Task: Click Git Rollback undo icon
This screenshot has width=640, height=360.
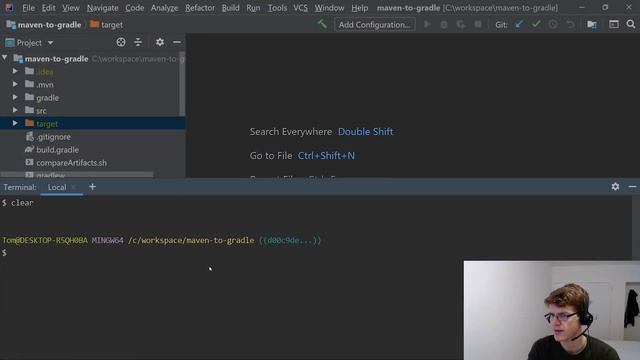Action: click(570, 24)
